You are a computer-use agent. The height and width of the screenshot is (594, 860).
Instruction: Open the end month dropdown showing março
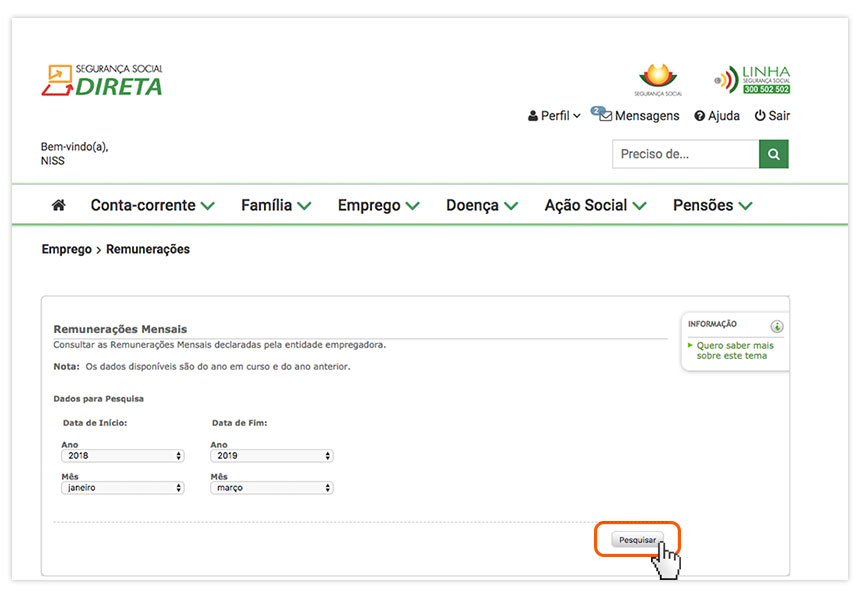[271, 488]
